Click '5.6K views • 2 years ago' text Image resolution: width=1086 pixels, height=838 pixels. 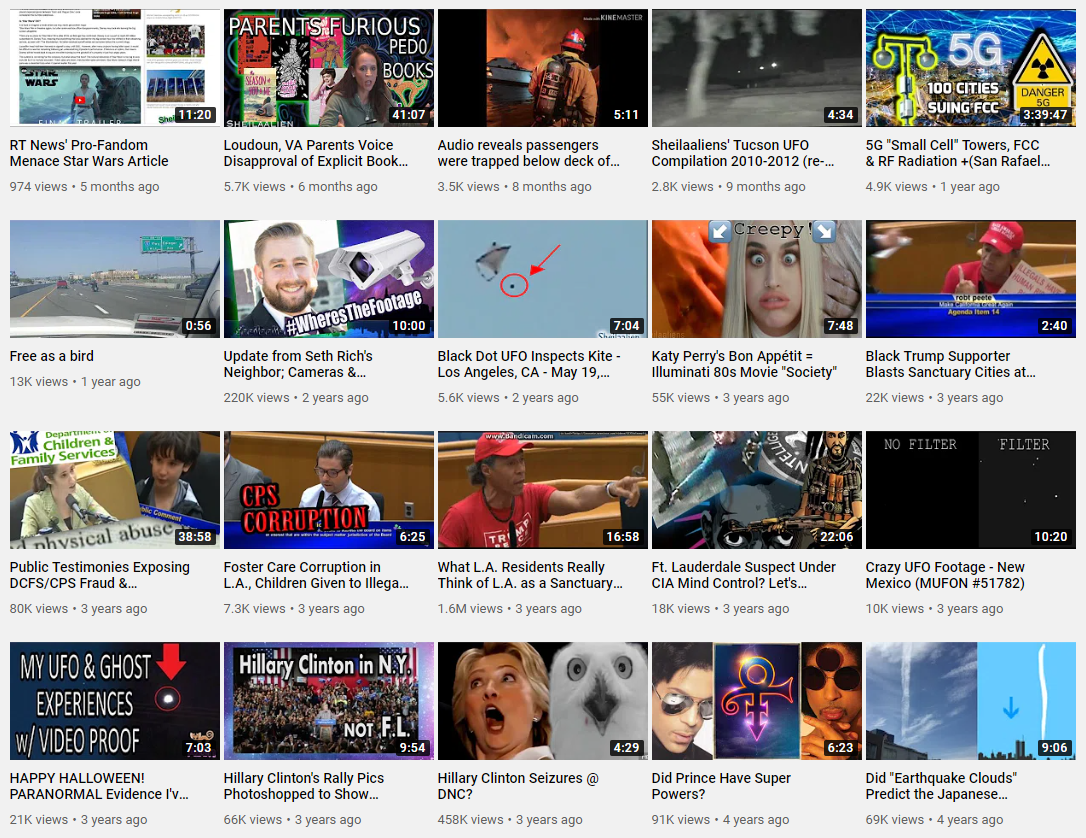pyautogui.click(x=508, y=398)
